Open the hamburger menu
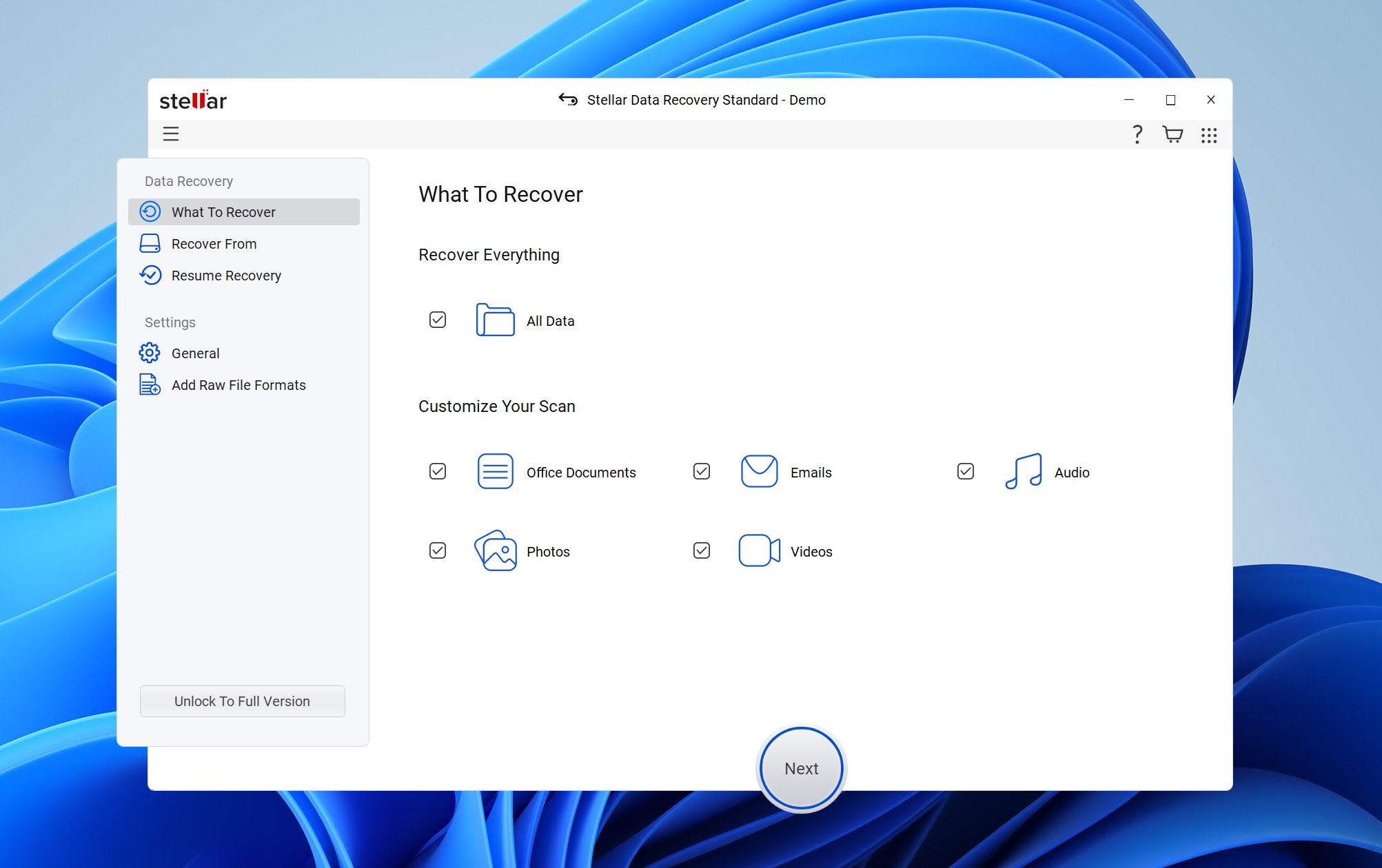Screen dimensions: 1382x868 (170, 134)
